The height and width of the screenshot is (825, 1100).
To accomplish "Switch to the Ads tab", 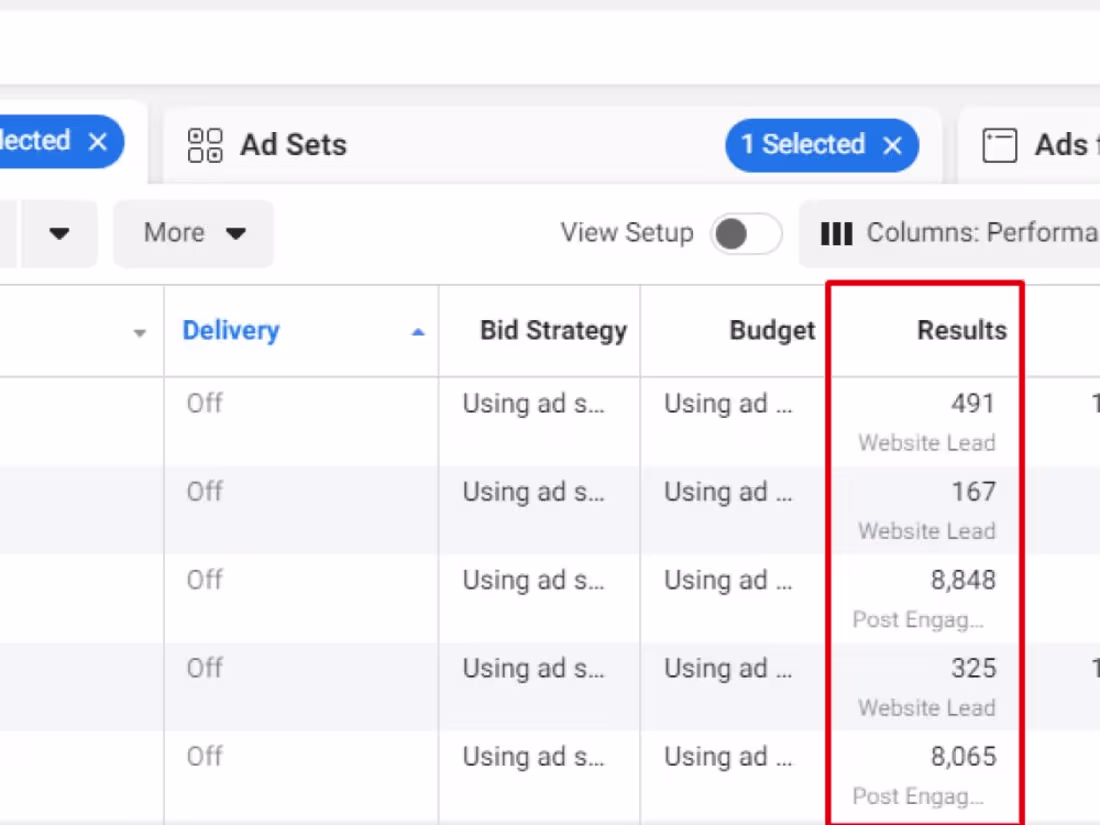I will [x=1060, y=144].
